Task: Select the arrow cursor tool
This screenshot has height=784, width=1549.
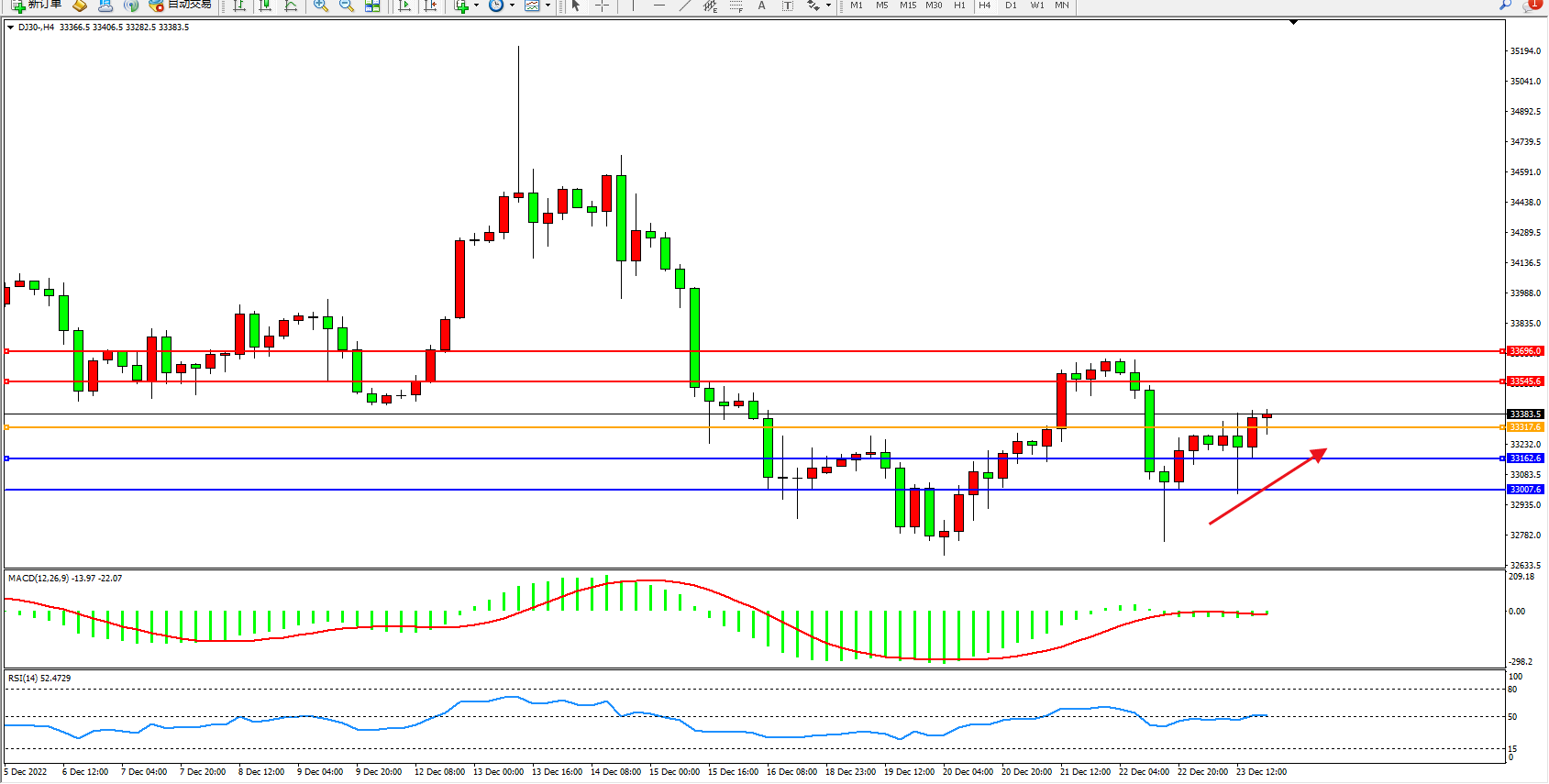Action: point(576,6)
